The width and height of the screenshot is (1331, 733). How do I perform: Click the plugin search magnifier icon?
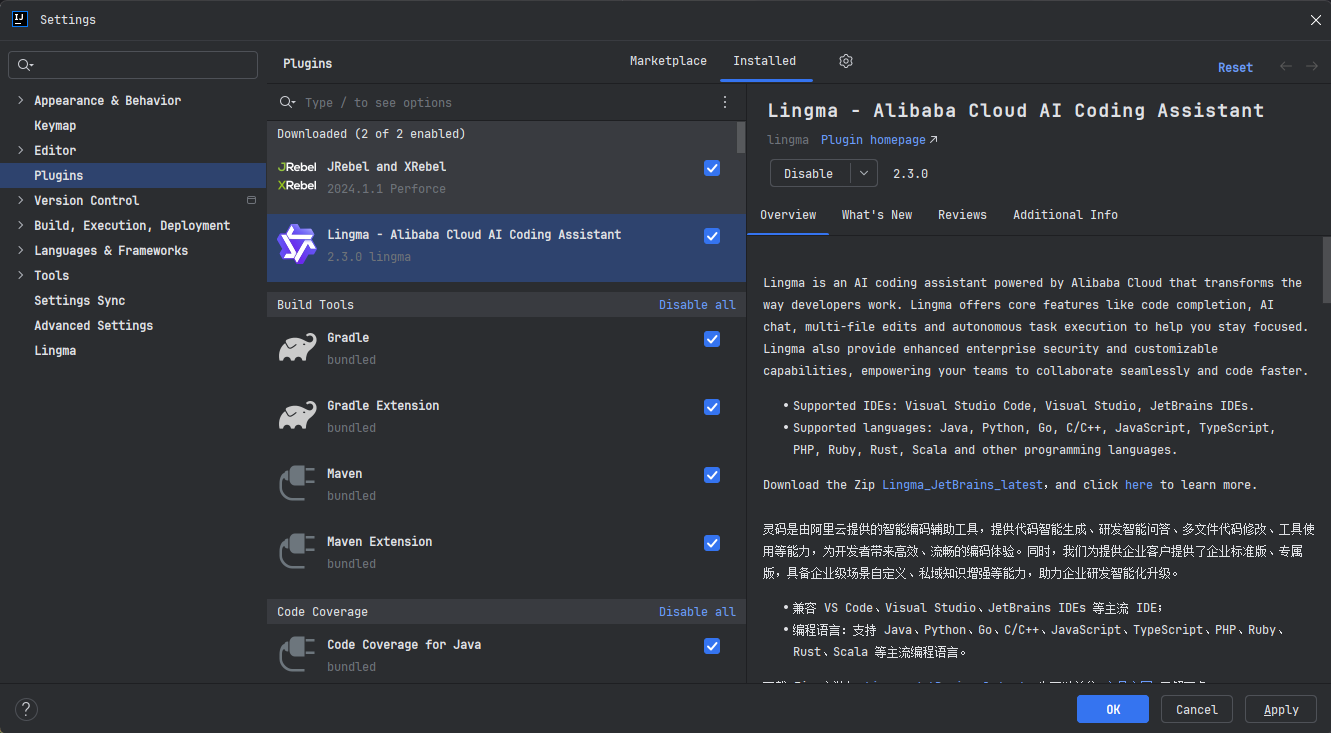[288, 102]
